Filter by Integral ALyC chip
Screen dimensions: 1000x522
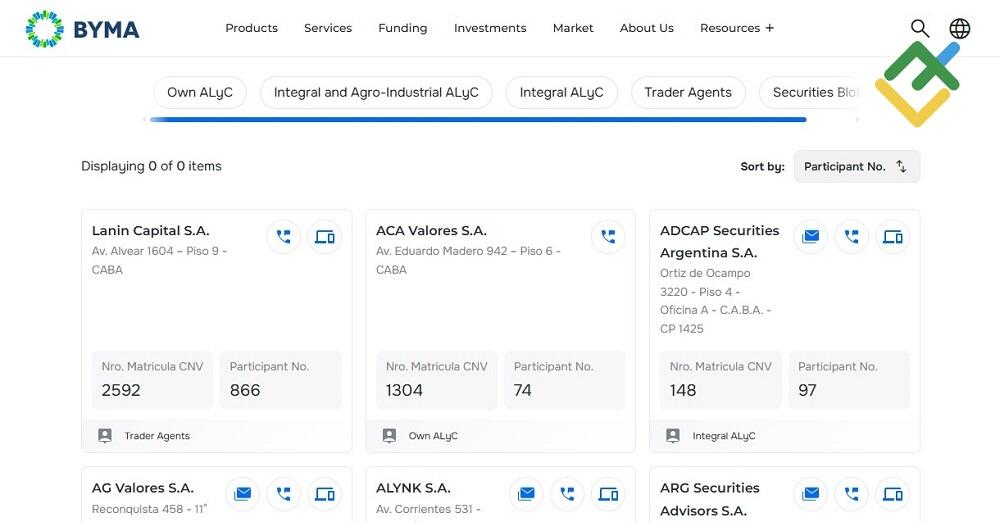pyautogui.click(x=561, y=93)
